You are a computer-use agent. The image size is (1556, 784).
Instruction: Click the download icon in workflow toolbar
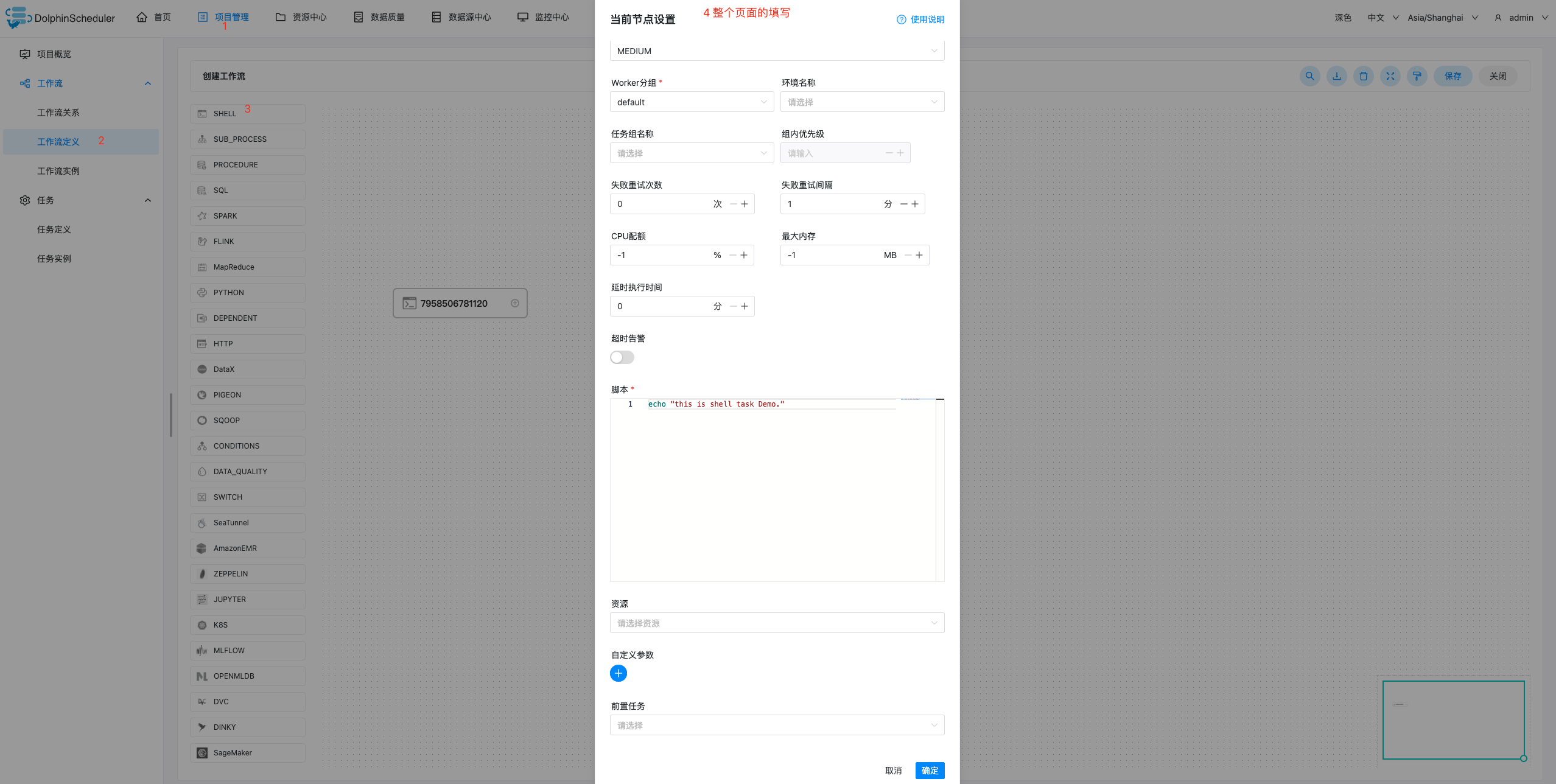click(1336, 76)
